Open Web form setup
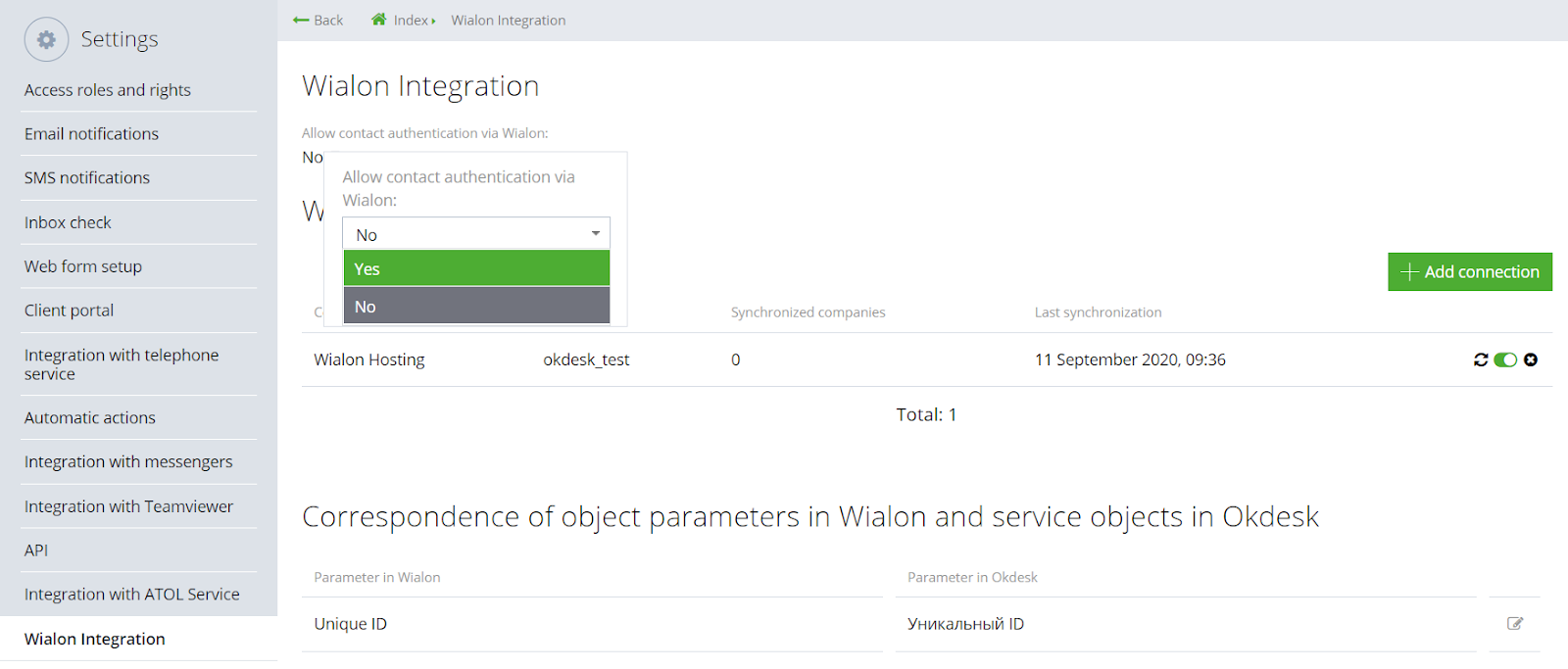This screenshot has height=669, width=1568. pos(83,266)
